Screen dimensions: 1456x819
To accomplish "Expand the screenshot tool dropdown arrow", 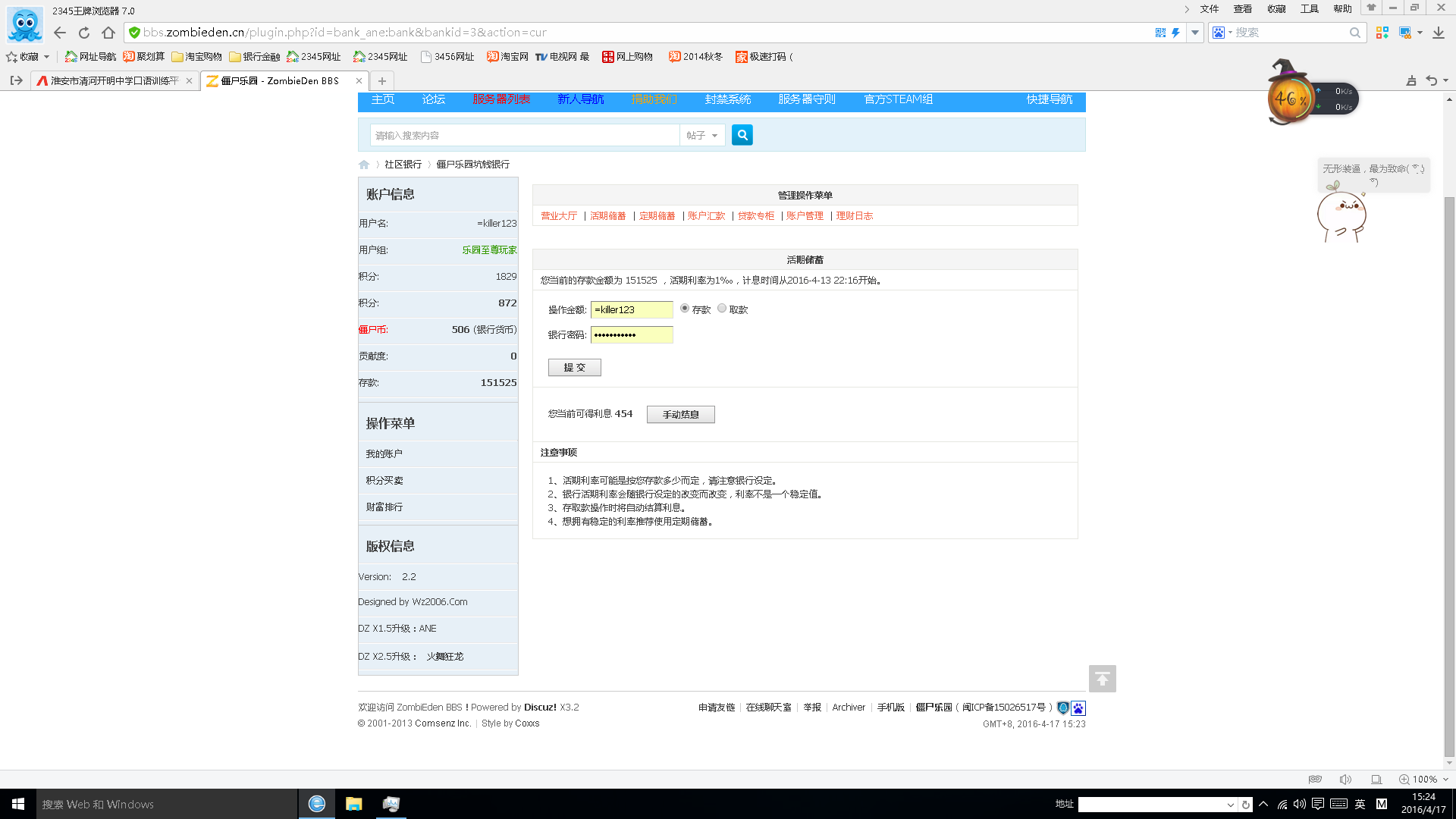I will pyautogui.click(x=1420, y=33).
